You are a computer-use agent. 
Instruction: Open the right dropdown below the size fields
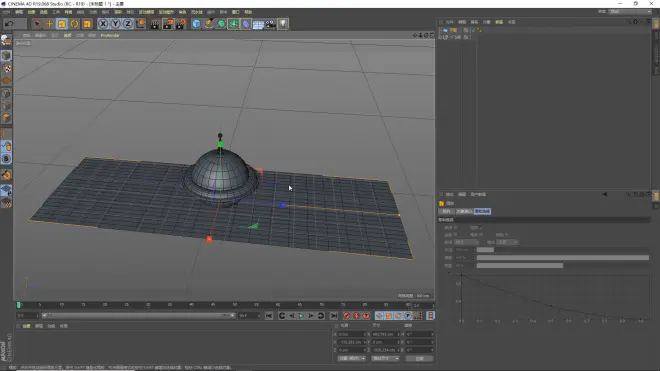tap(385, 358)
